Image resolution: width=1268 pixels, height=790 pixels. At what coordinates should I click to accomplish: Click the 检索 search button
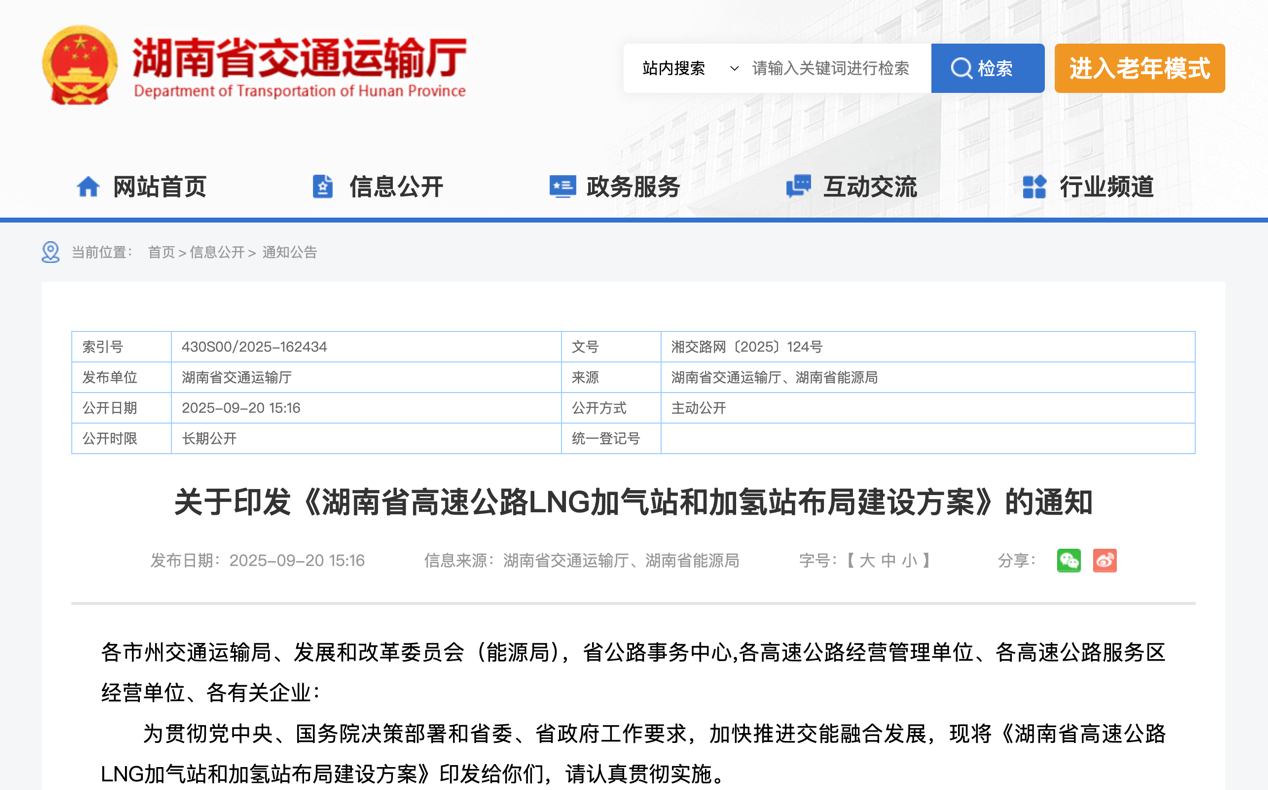click(x=987, y=68)
